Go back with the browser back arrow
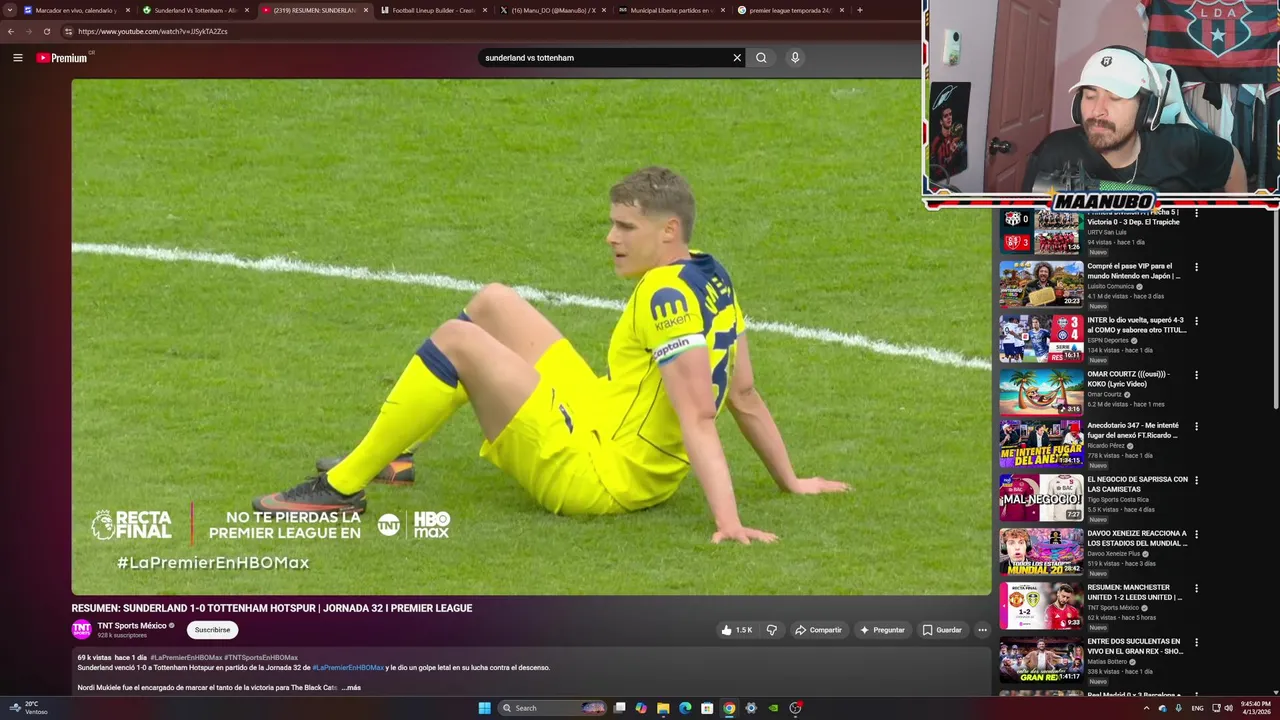The height and width of the screenshot is (720, 1280). [x=11, y=31]
